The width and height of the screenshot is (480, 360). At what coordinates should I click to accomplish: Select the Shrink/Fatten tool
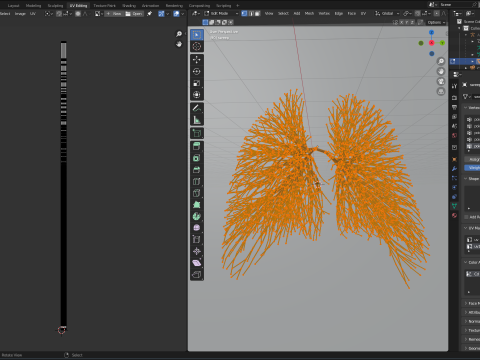[x=197, y=251]
